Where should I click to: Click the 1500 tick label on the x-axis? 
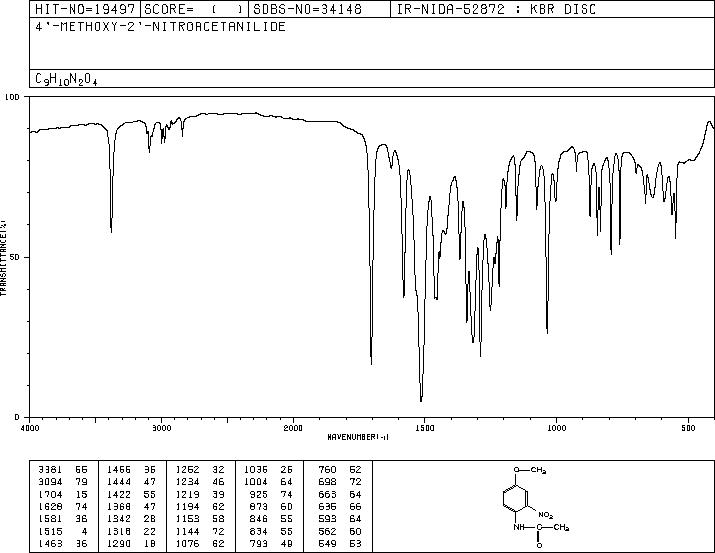(425, 428)
